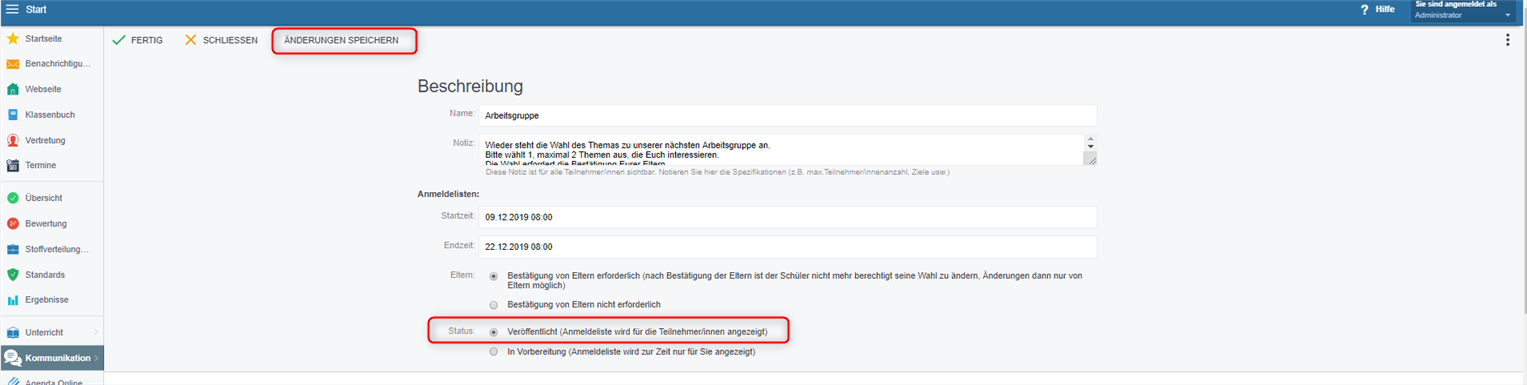Select status In Vorbereitung

coord(493,352)
